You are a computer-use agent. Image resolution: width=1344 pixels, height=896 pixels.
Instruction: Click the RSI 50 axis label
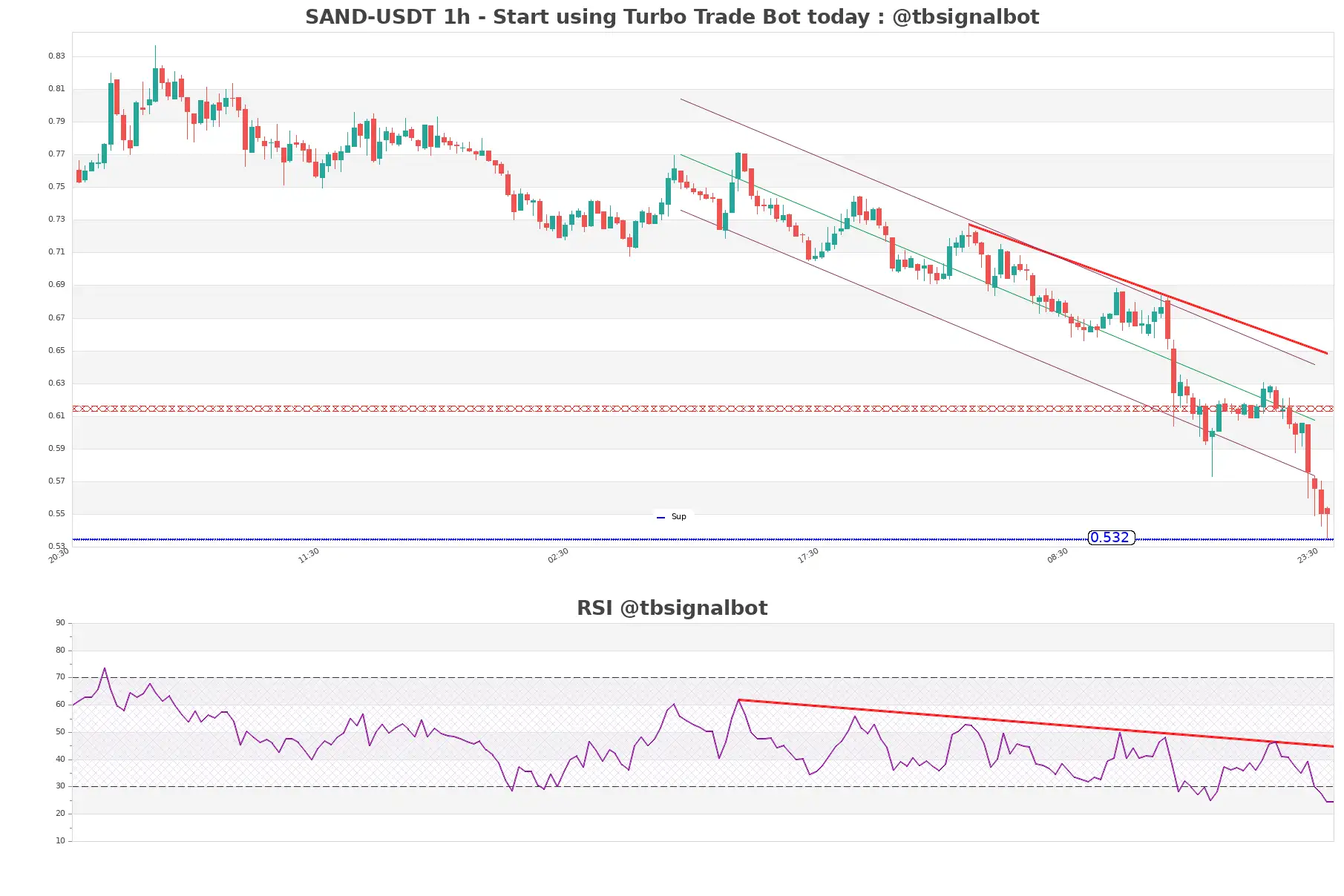(60, 732)
